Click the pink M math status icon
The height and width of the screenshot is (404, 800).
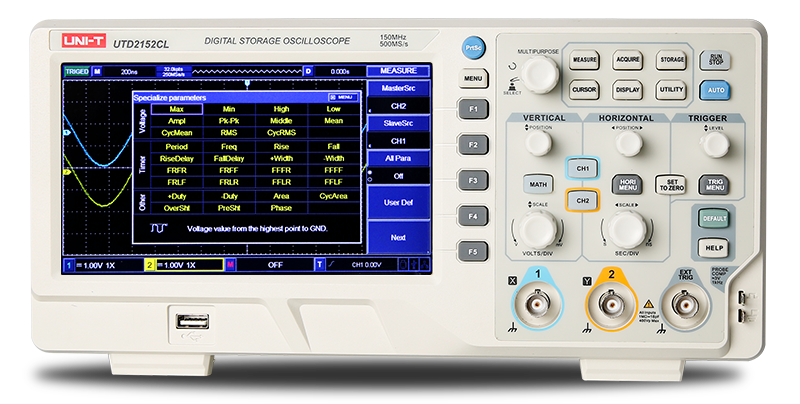click(x=230, y=265)
